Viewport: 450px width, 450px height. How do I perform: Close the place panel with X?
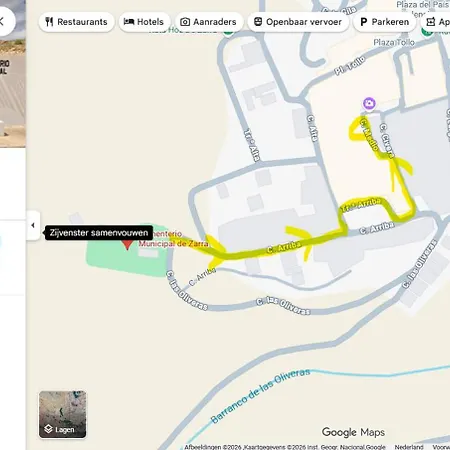(3, 22)
